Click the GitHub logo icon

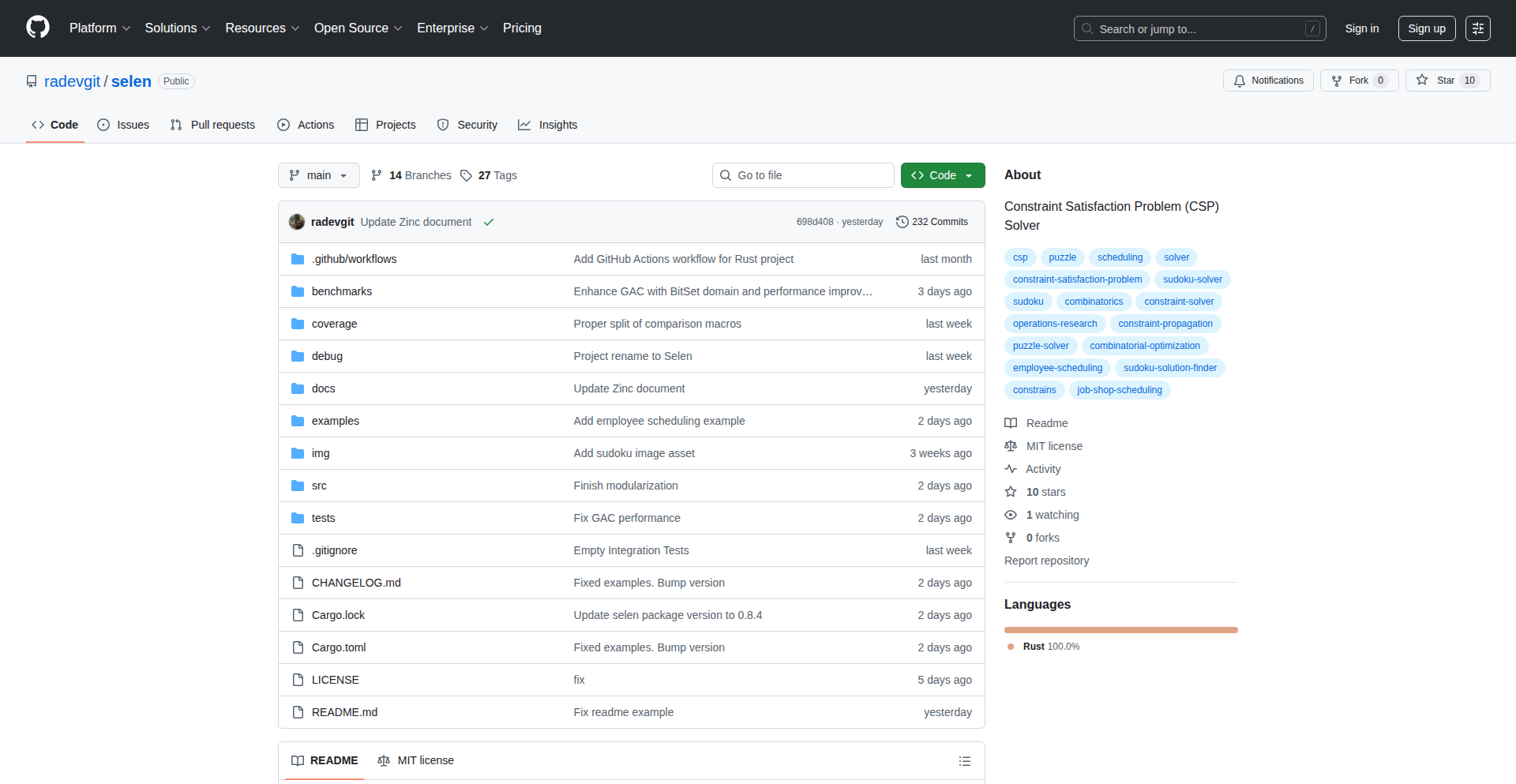point(38,28)
